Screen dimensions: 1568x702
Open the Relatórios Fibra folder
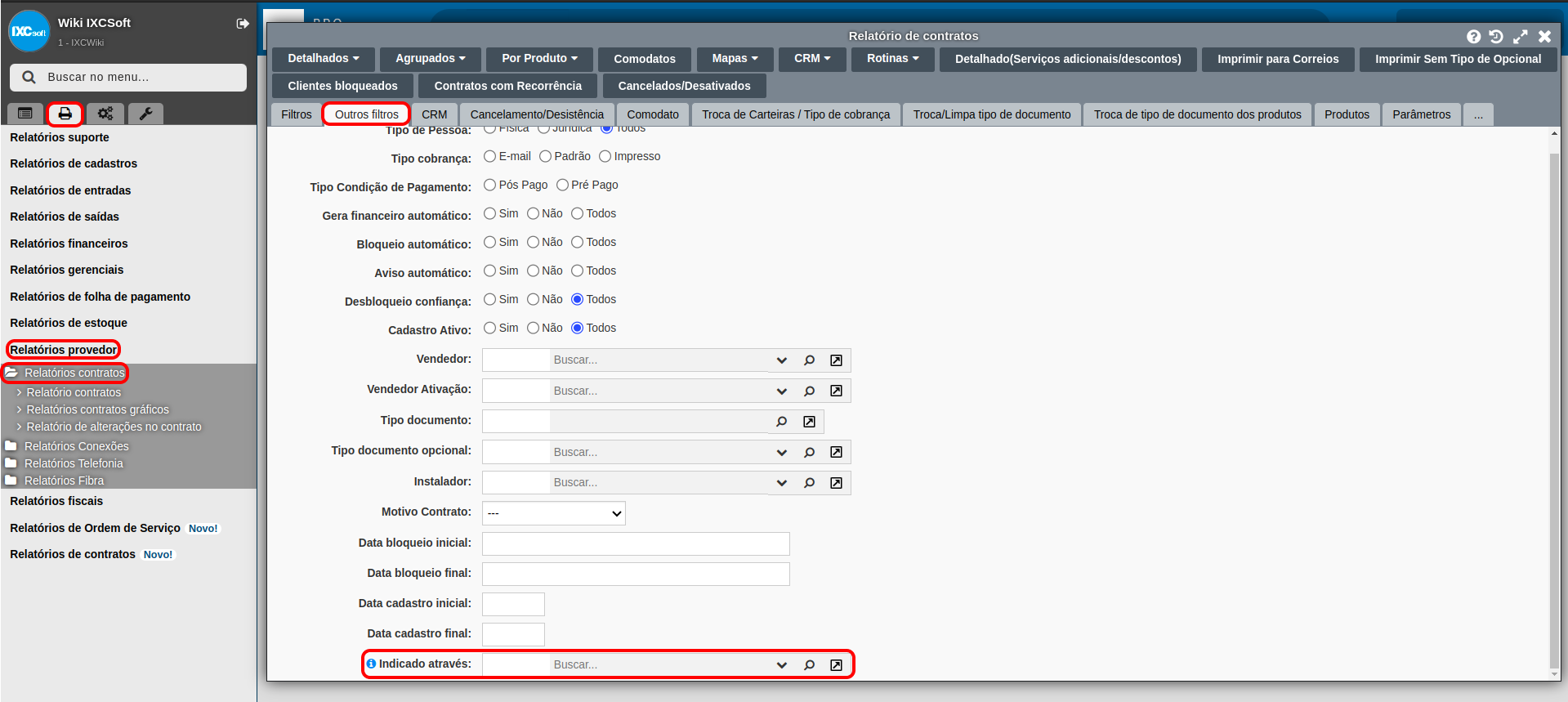[64, 481]
